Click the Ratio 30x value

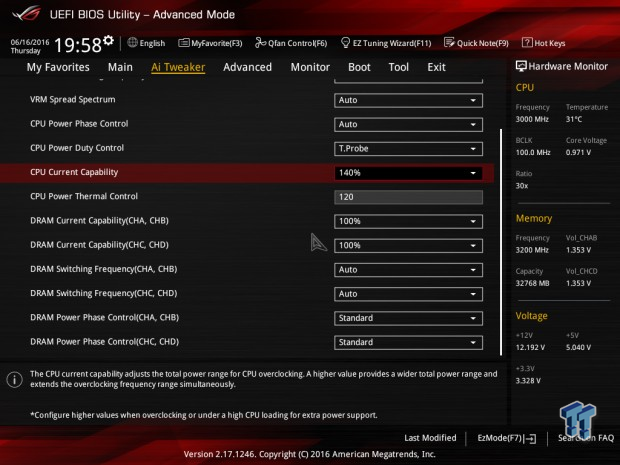[x=522, y=185]
